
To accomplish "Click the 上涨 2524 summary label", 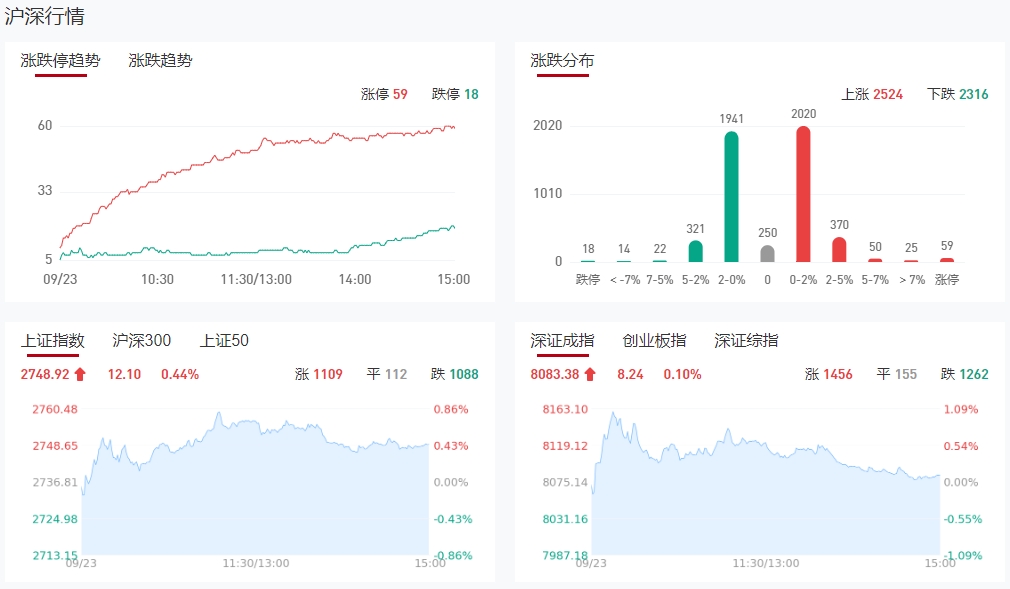I will [x=872, y=94].
